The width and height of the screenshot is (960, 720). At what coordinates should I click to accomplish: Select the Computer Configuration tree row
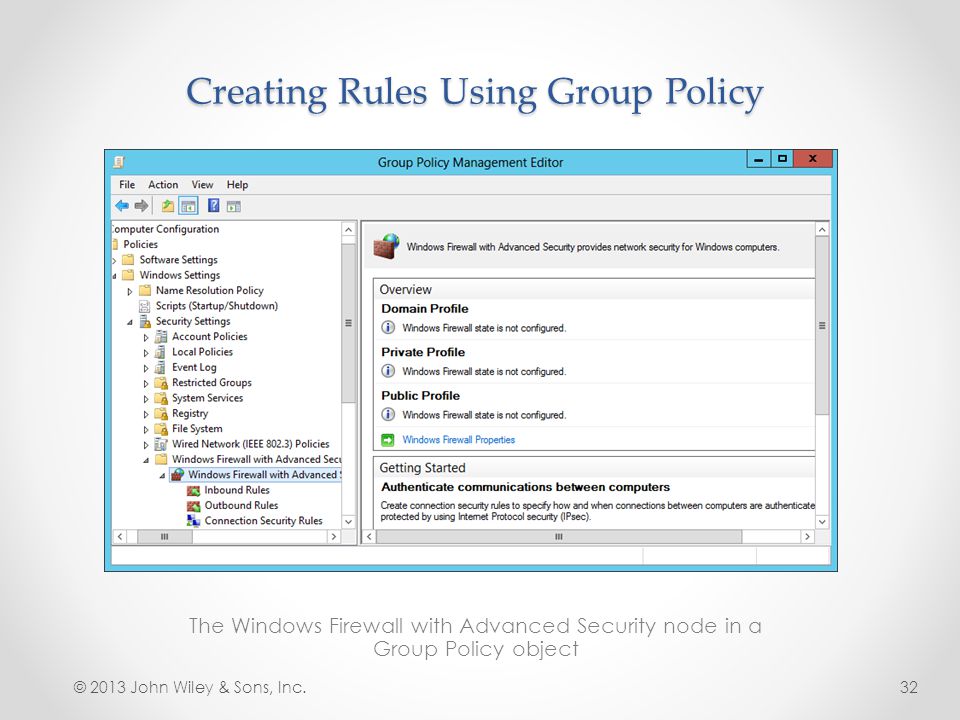165,229
